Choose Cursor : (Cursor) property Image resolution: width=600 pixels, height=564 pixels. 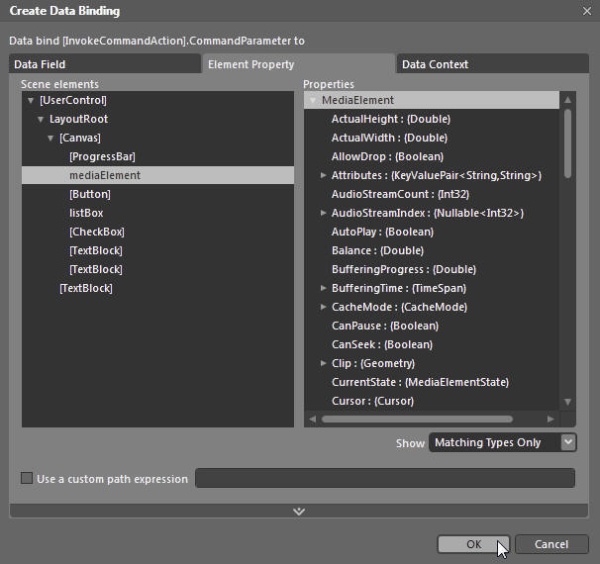[x=373, y=401]
